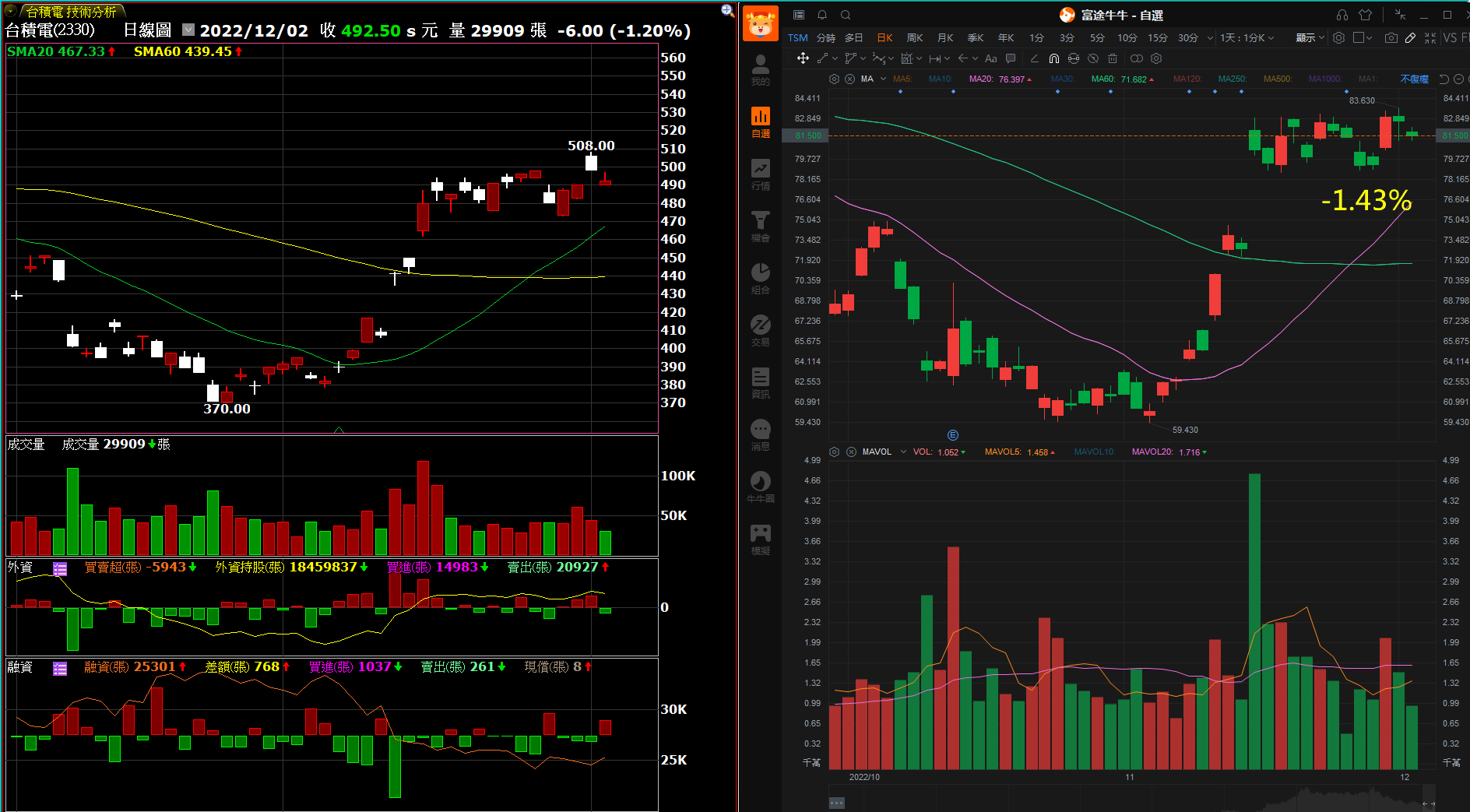Viewport: 1470px width, 812px height.
Task: Open the 自選 watchlist sidebar section
Action: point(761,122)
